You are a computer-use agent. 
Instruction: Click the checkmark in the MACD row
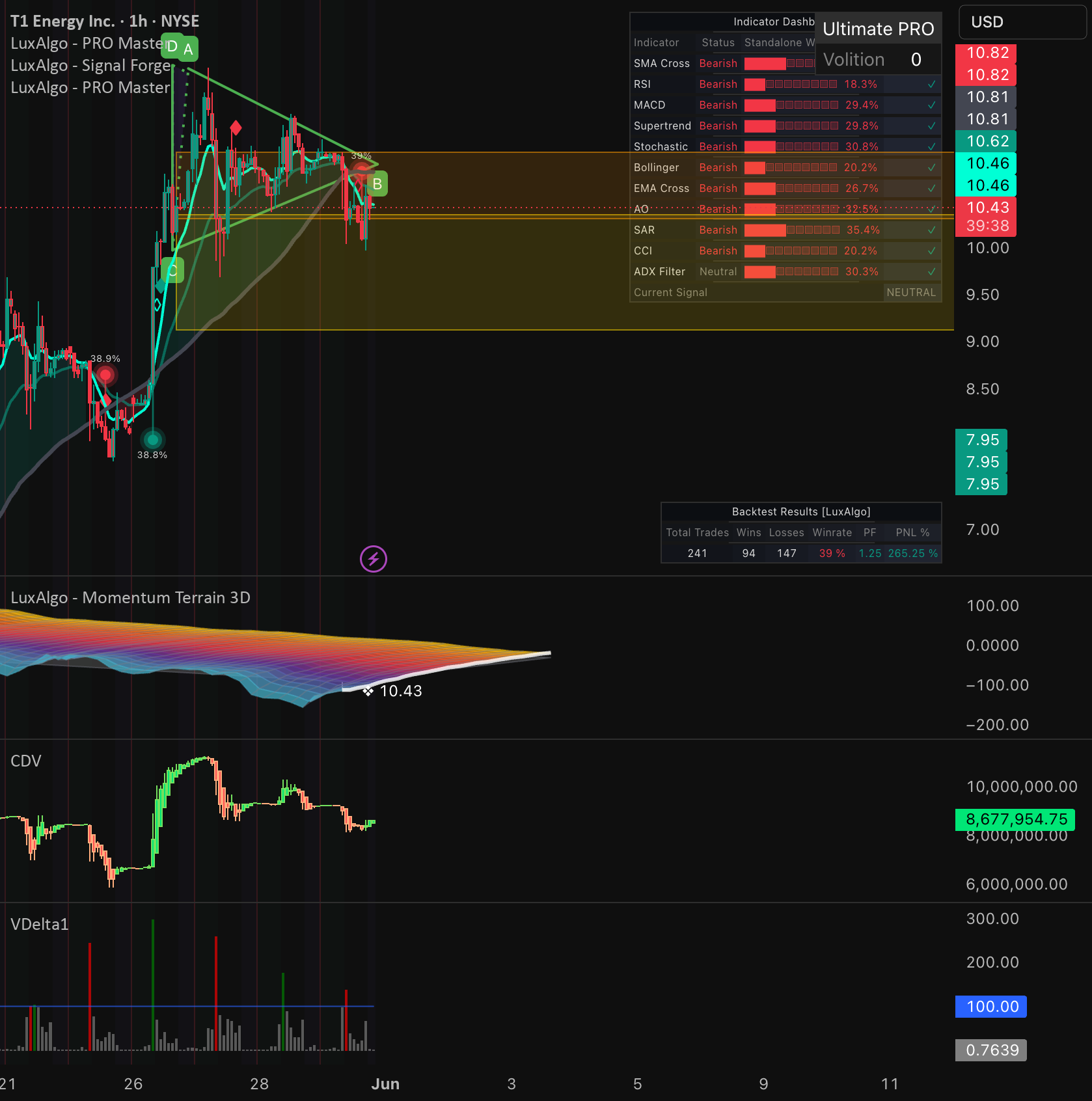932,105
